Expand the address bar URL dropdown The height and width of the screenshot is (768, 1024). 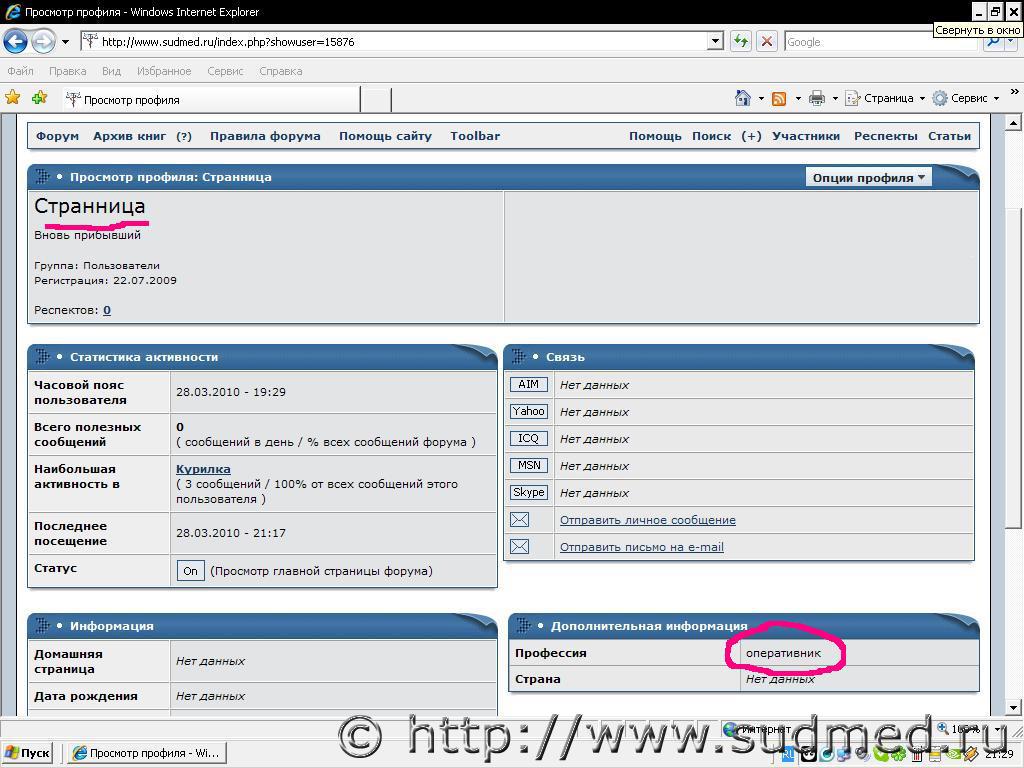pyautogui.click(x=715, y=41)
